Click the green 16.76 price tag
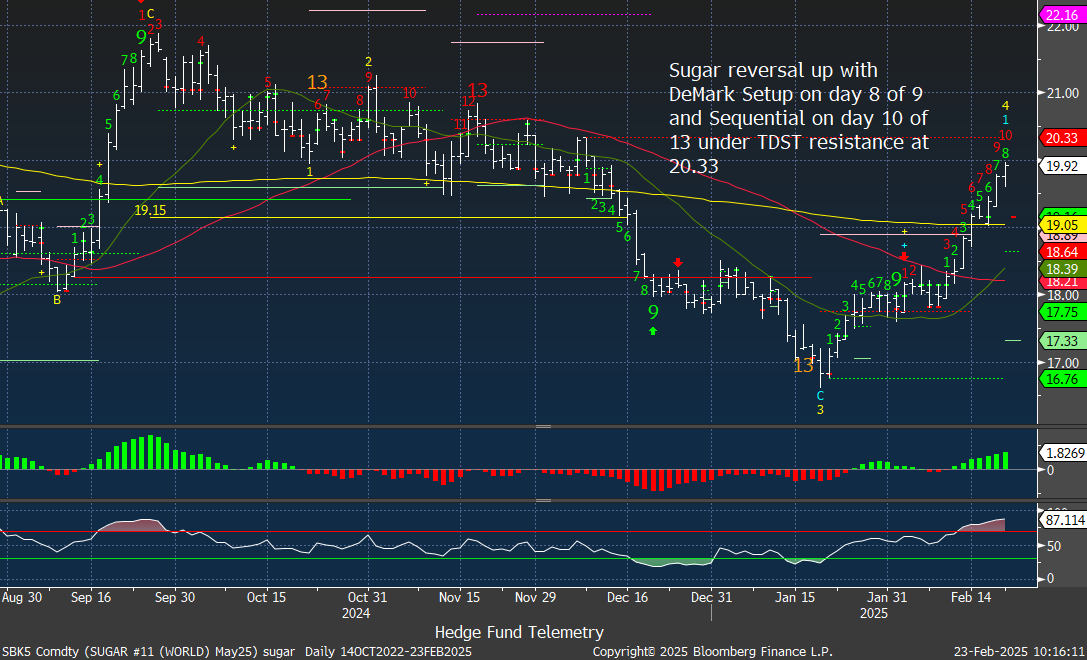The height and width of the screenshot is (660, 1087). [x=1060, y=379]
